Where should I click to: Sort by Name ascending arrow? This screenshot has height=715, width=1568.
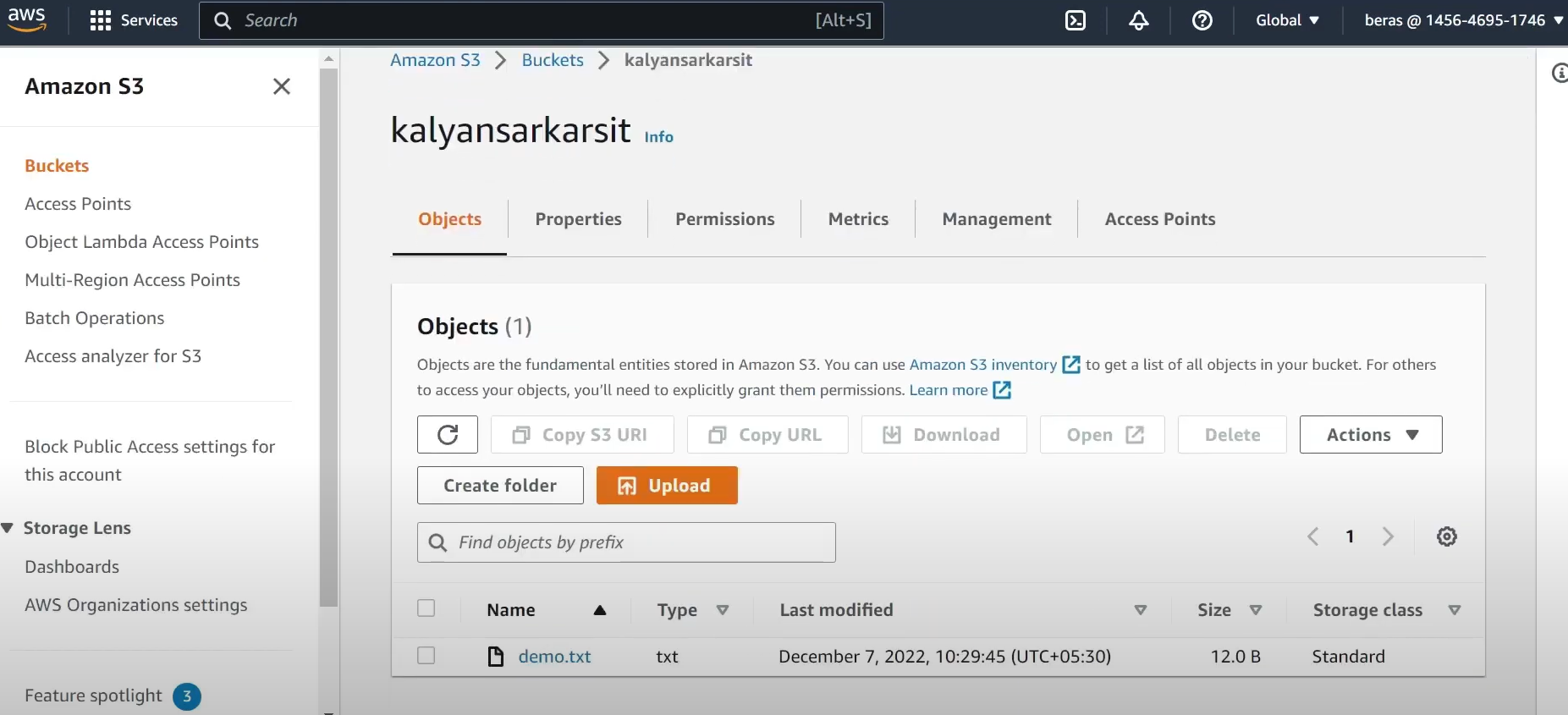click(x=600, y=610)
